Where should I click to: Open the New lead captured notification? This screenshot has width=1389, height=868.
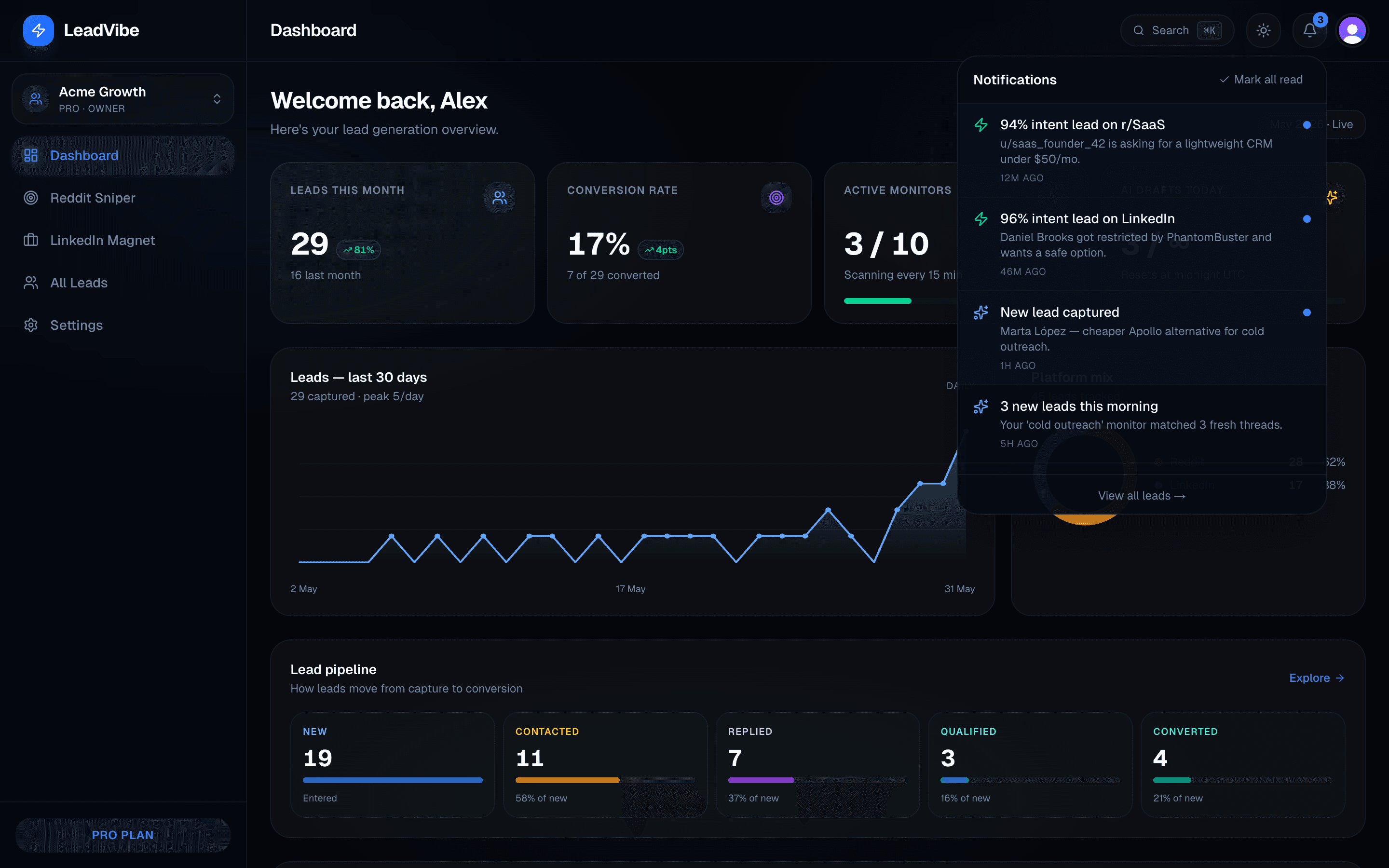(1142, 338)
